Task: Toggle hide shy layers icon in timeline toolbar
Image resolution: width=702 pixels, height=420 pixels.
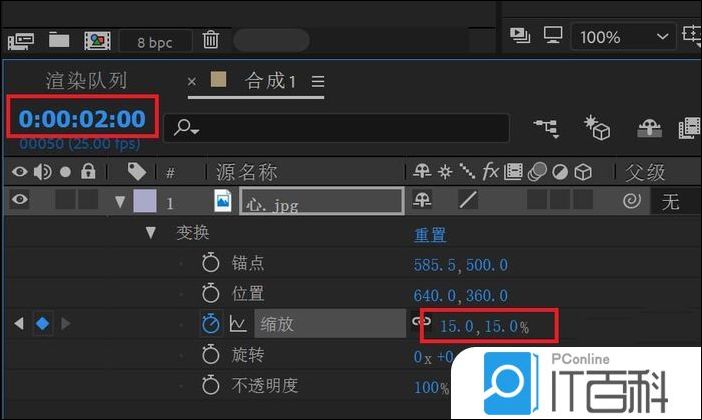Action: (650, 128)
